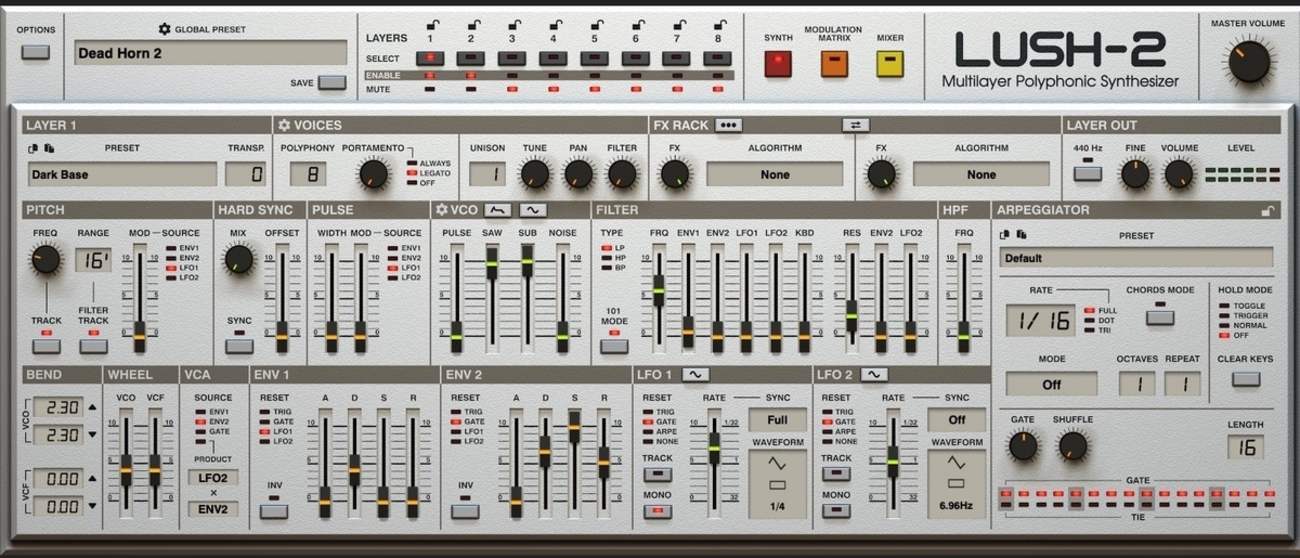Open the Voices gear settings
Image resolution: width=1300 pixels, height=558 pixels.
(284, 125)
